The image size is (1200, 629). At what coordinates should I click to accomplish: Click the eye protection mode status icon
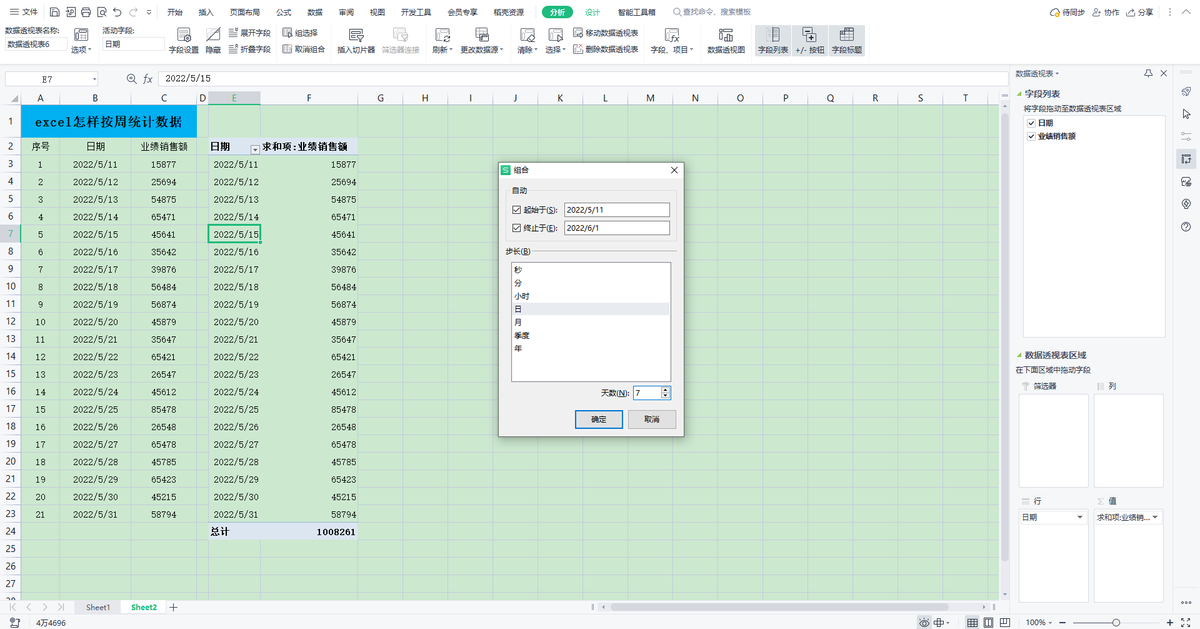click(924, 622)
